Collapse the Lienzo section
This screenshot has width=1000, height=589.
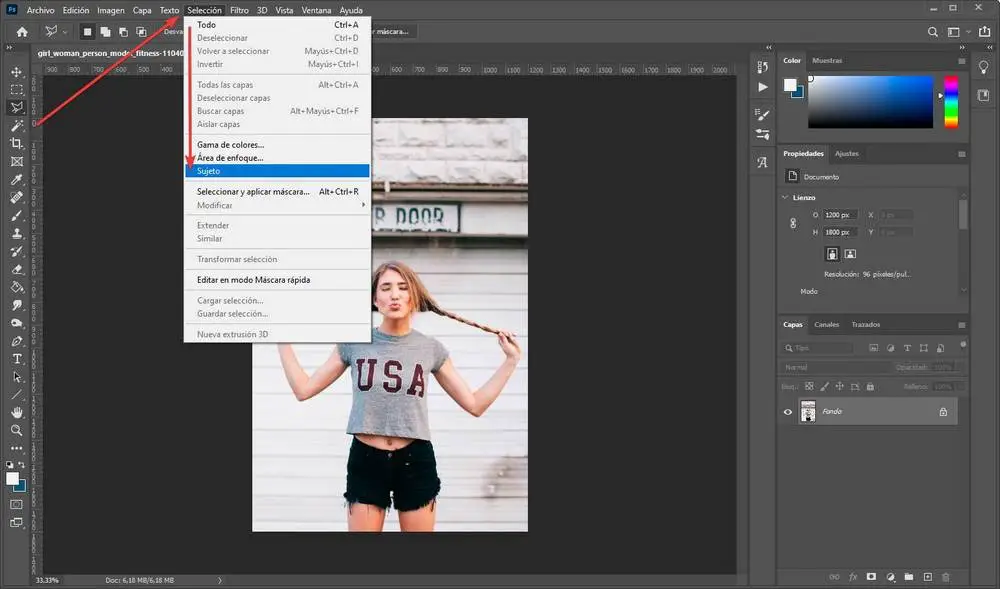pyautogui.click(x=785, y=197)
